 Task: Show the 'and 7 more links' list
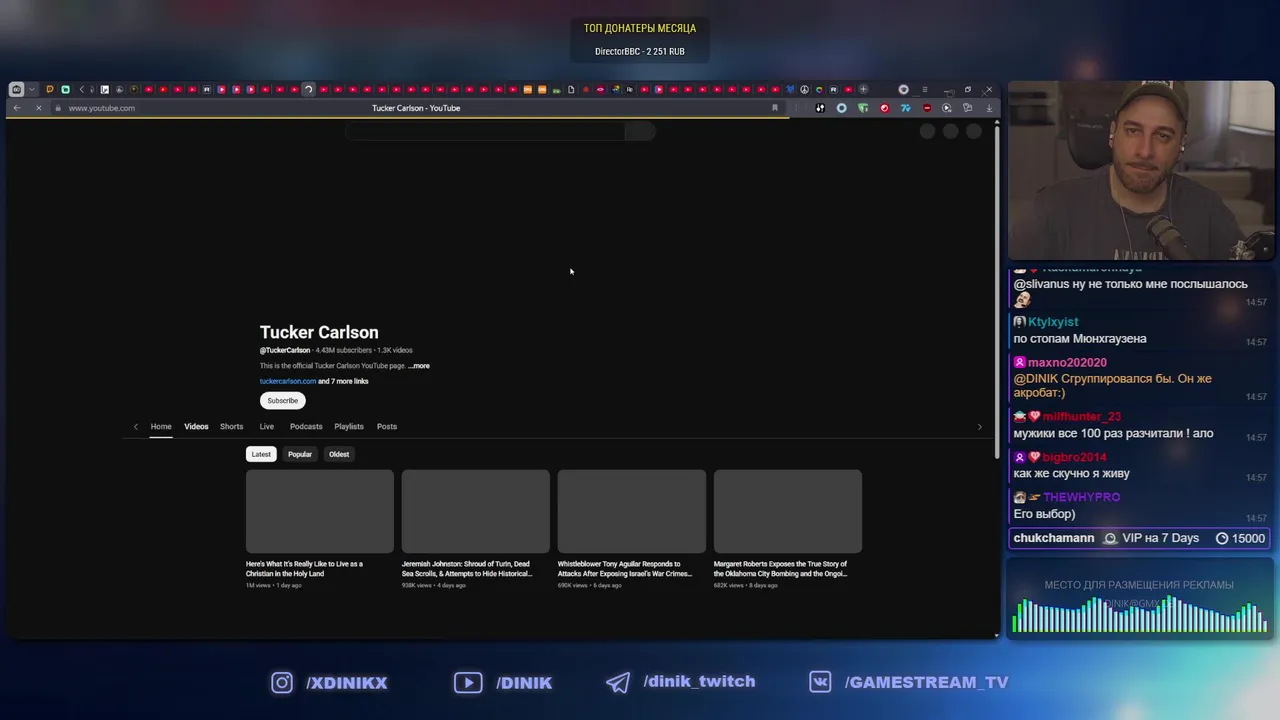point(343,381)
